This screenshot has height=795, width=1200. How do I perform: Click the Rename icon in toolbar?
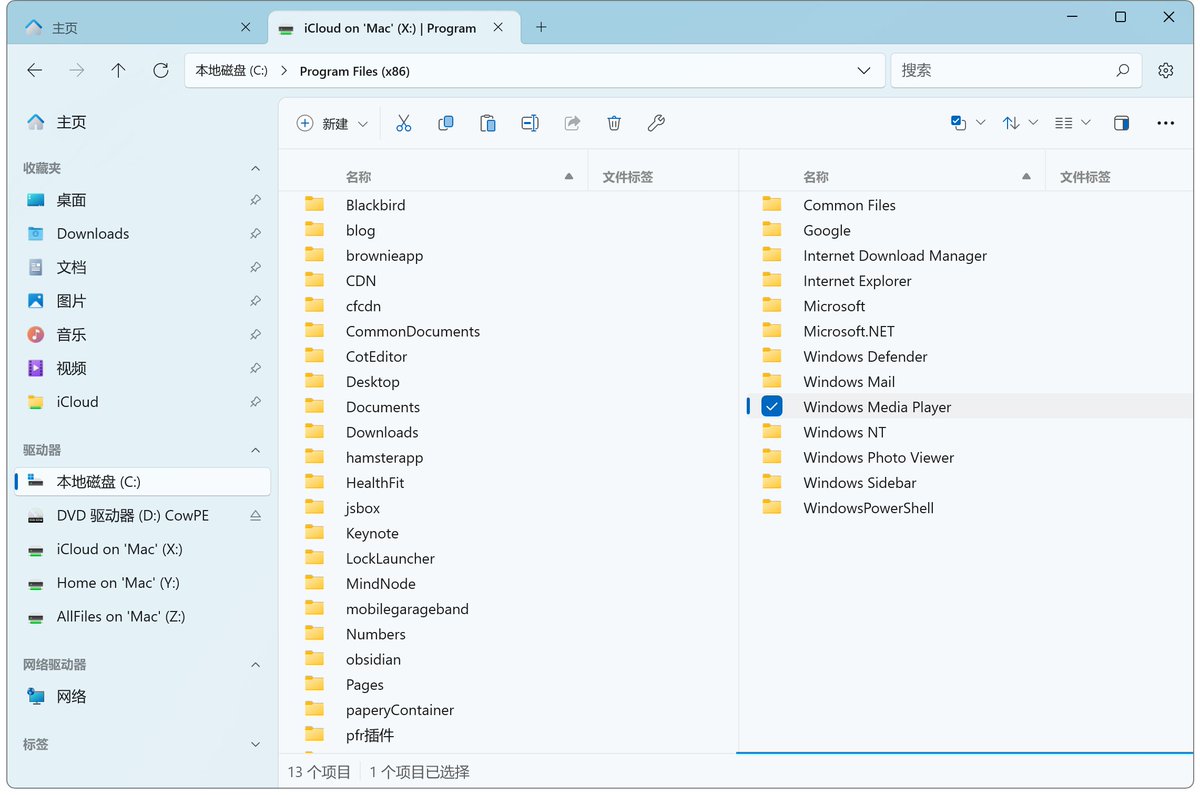point(530,123)
